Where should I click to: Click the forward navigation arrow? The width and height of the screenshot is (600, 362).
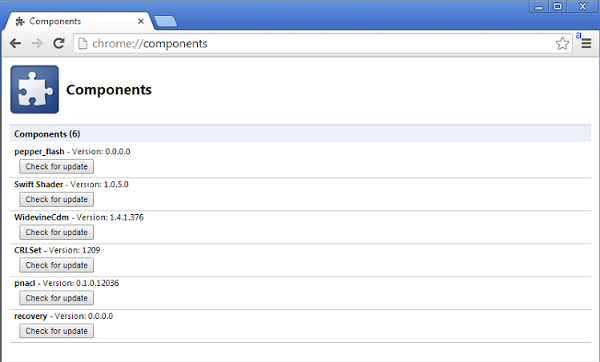[37, 43]
